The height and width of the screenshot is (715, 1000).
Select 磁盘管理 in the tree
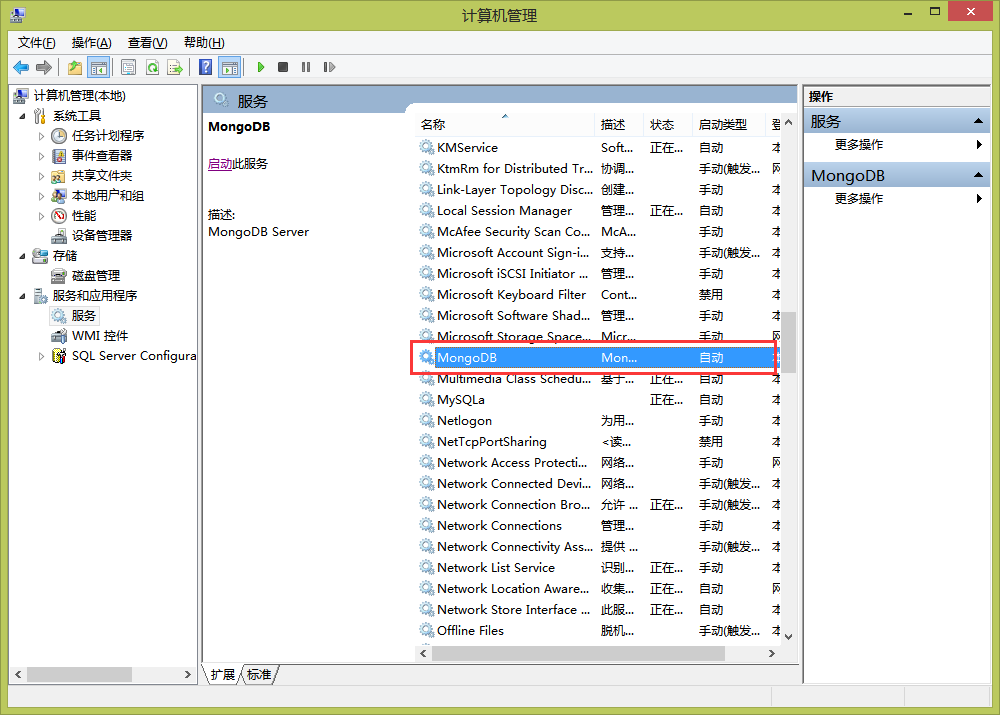tap(96, 276)
